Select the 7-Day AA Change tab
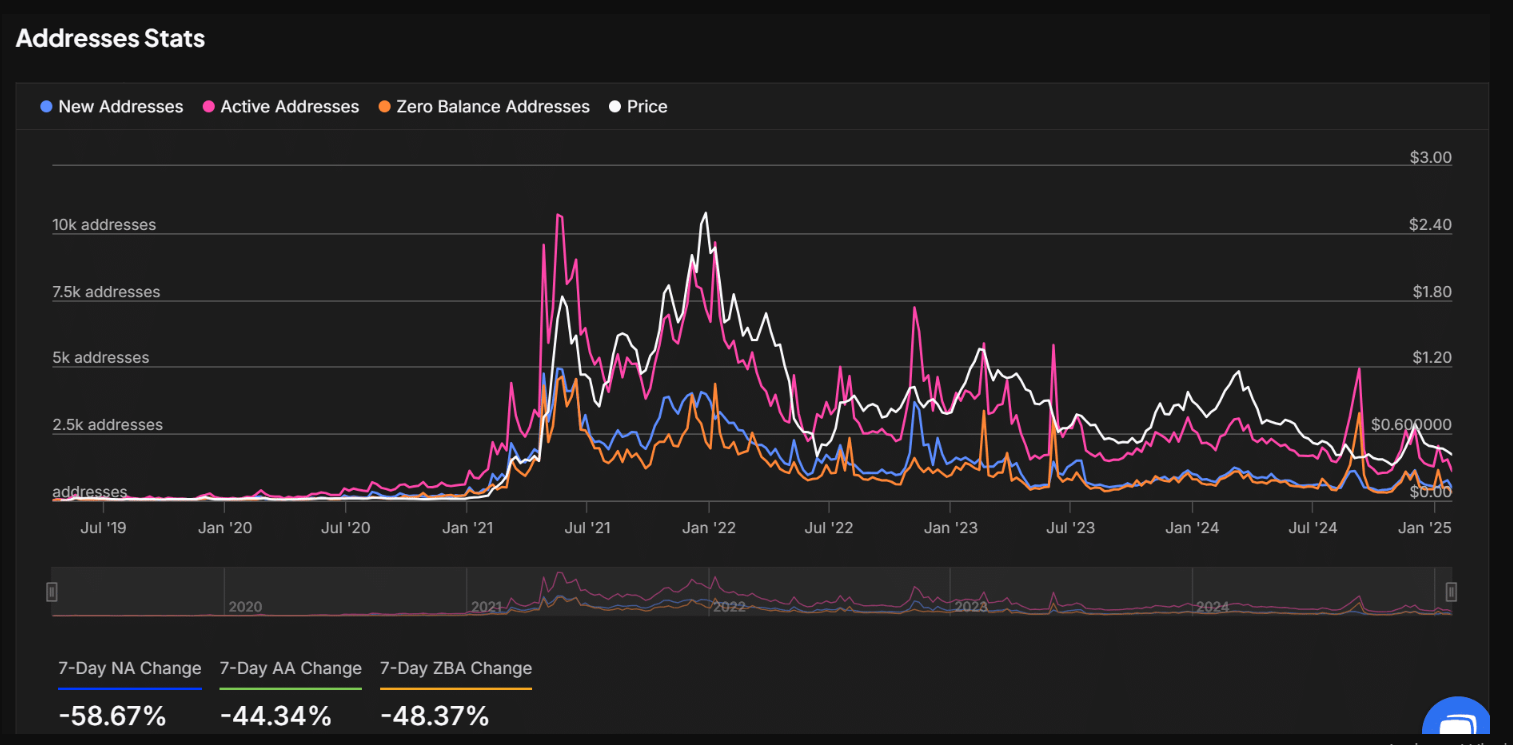1513x745 pixels. pos(290,668)
